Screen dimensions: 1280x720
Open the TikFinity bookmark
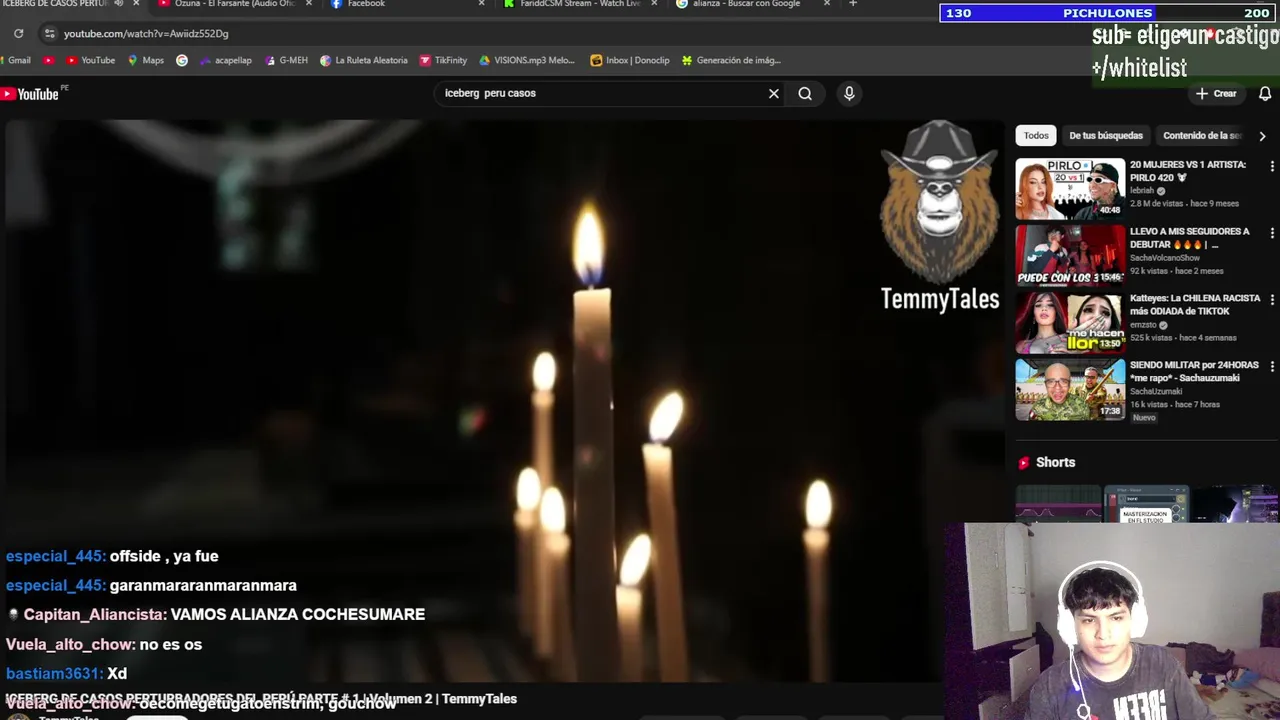tap(444, 60)
